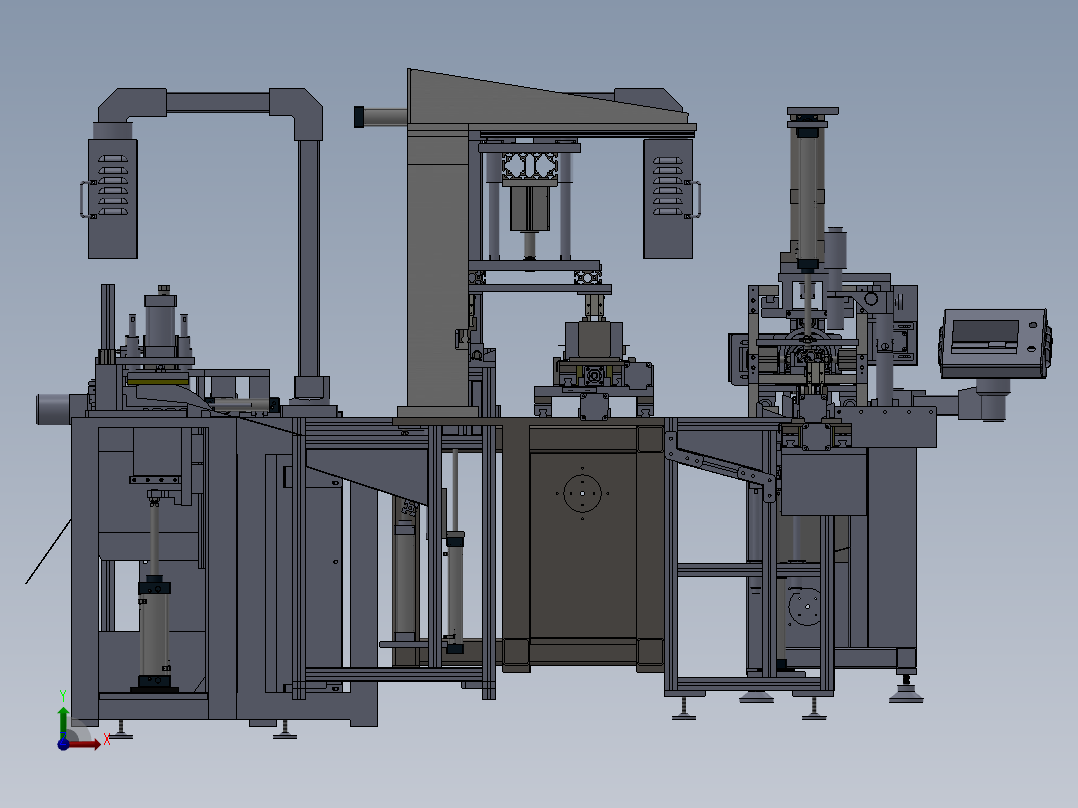1078x808 pixels.
Task: Select the circular flange on center cabinet door
Action: [582, 493]
